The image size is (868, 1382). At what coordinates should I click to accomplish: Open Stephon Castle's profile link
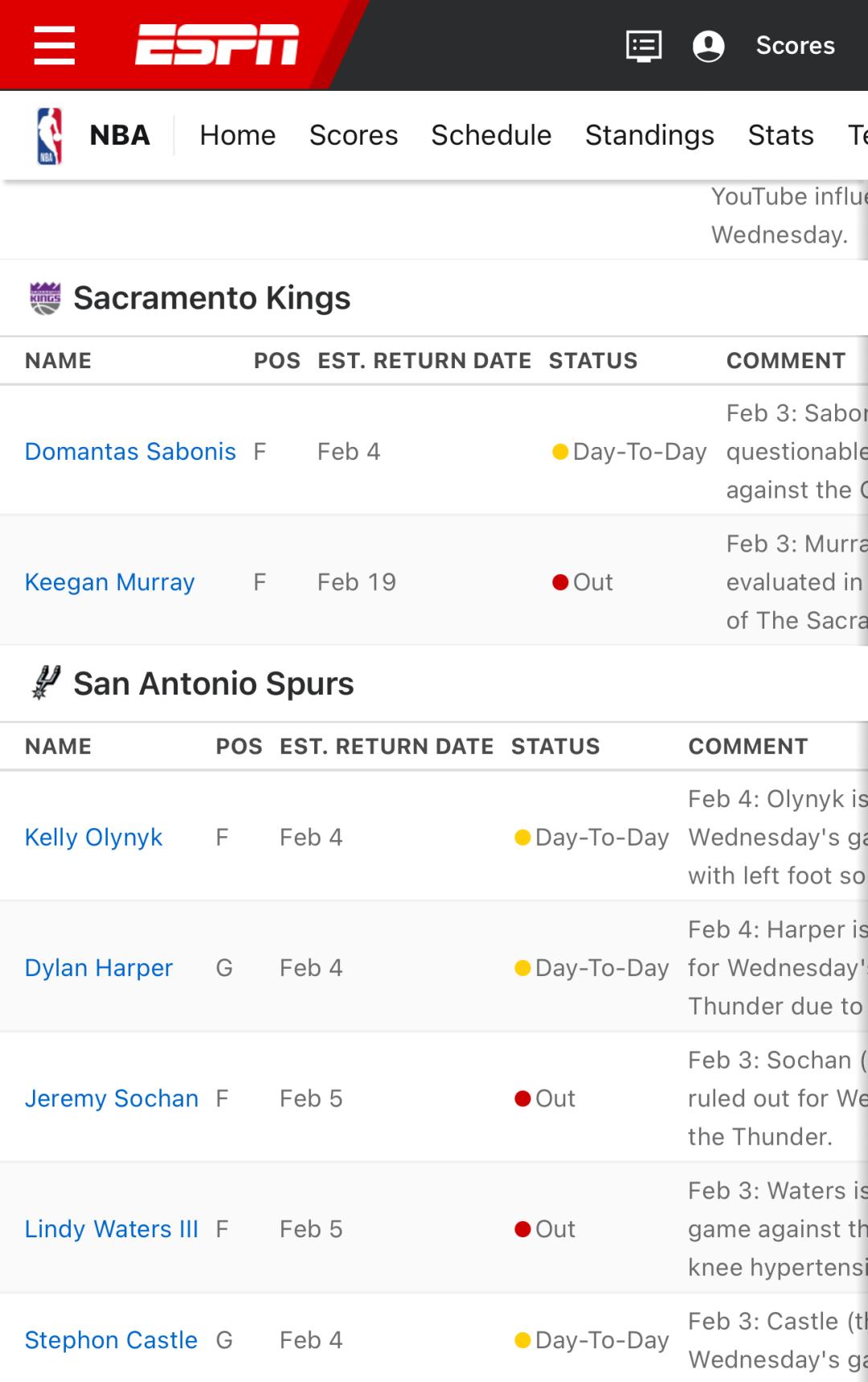[111, 1340]
